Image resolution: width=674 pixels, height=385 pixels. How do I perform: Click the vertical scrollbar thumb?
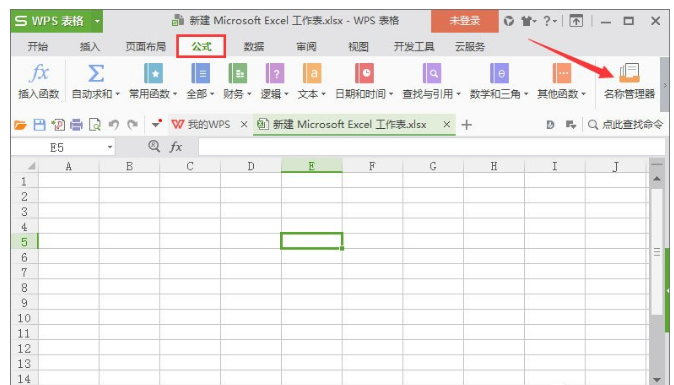pyautogui.click(x=656, y=252)
